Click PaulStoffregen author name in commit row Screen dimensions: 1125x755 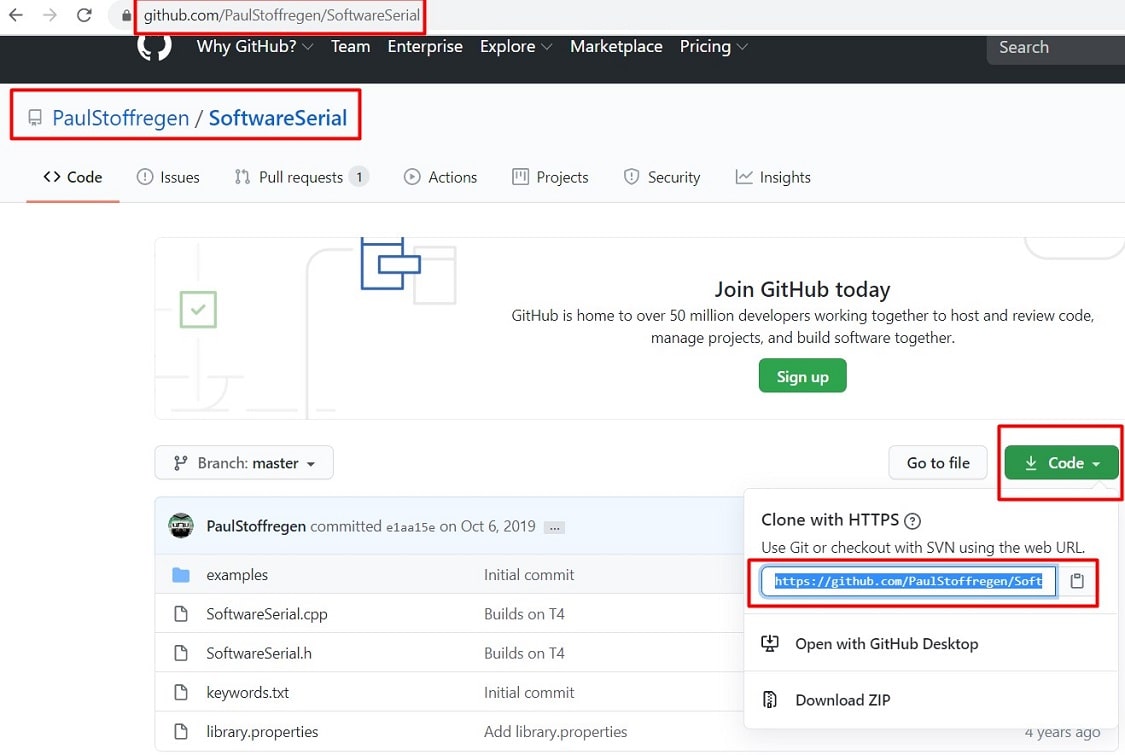pos(256,526)
